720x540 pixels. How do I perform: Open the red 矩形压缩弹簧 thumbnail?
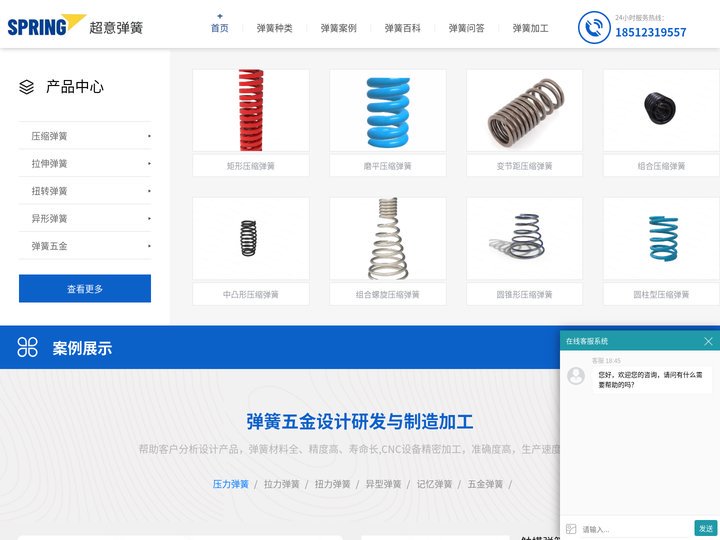pyautogui.click(x=251, y=110)
